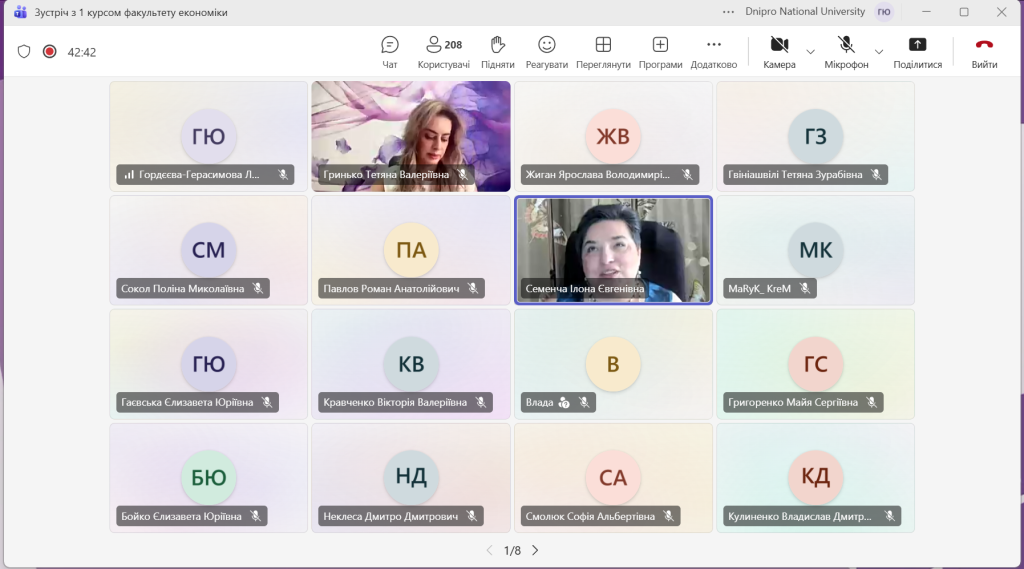
Task: Open the Чат panel
Action: [390, 52]
